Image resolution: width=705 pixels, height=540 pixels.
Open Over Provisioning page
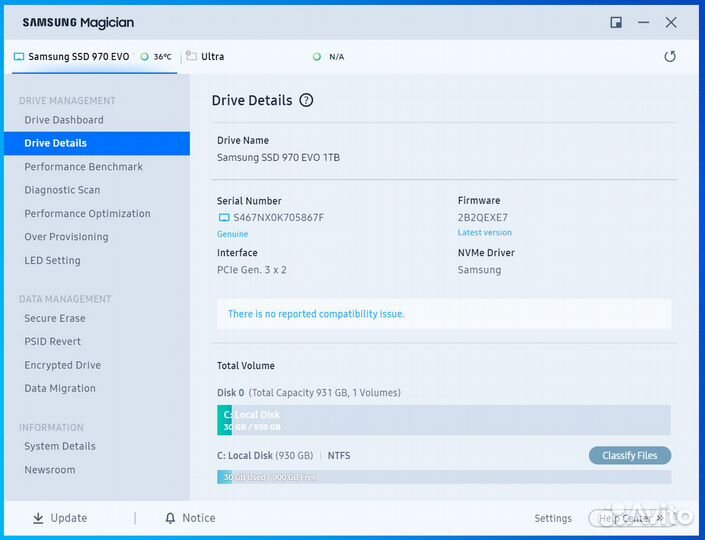click(66, 237)
